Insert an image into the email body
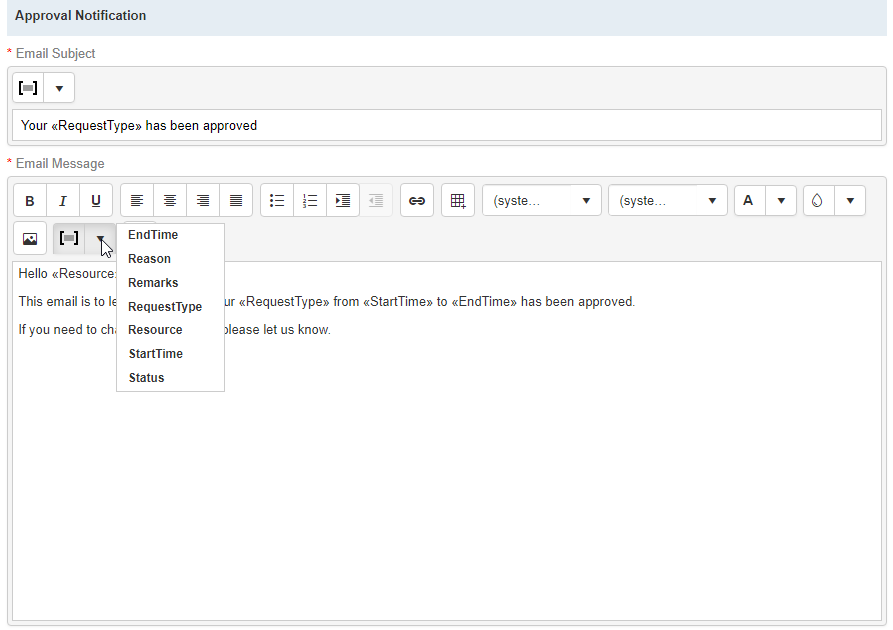893x630 pixels. click(29, 238)
